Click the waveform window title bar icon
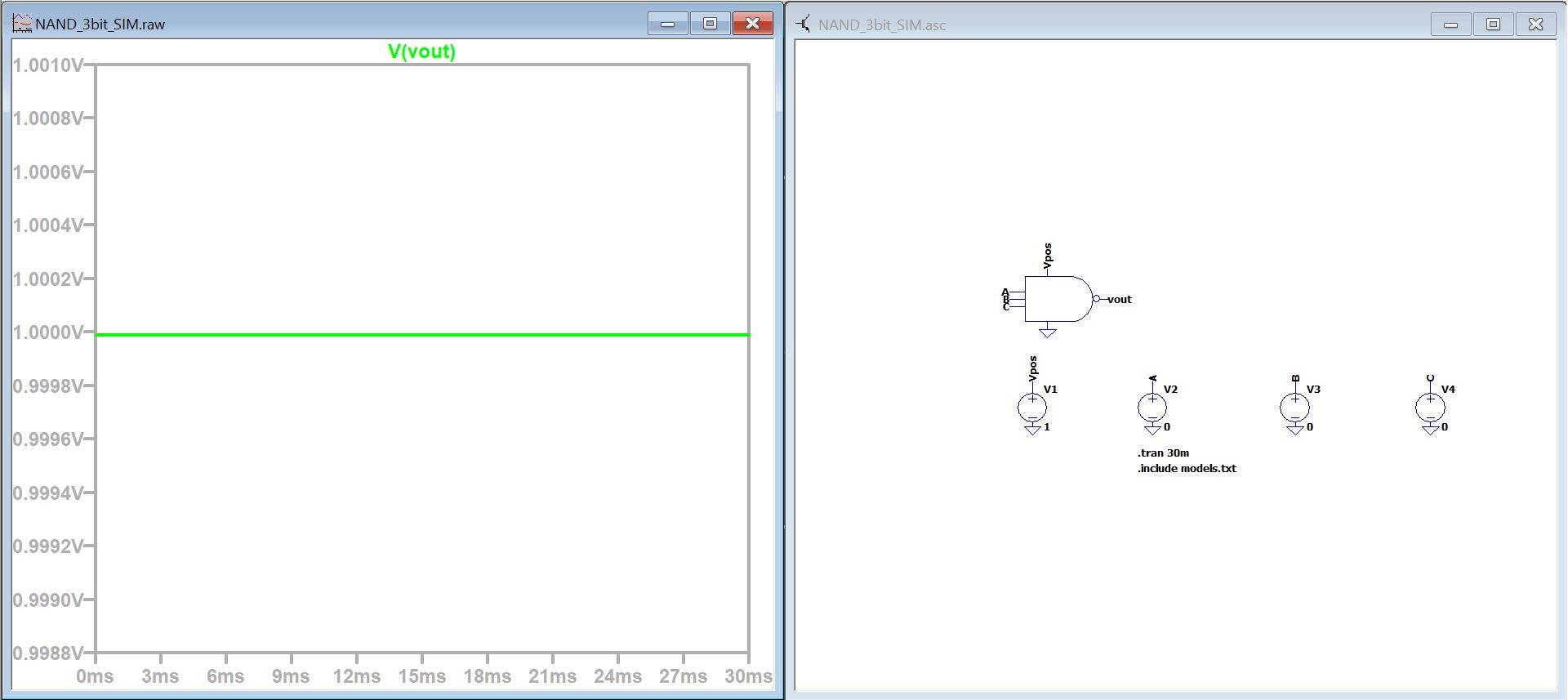 tap(22, 24)
